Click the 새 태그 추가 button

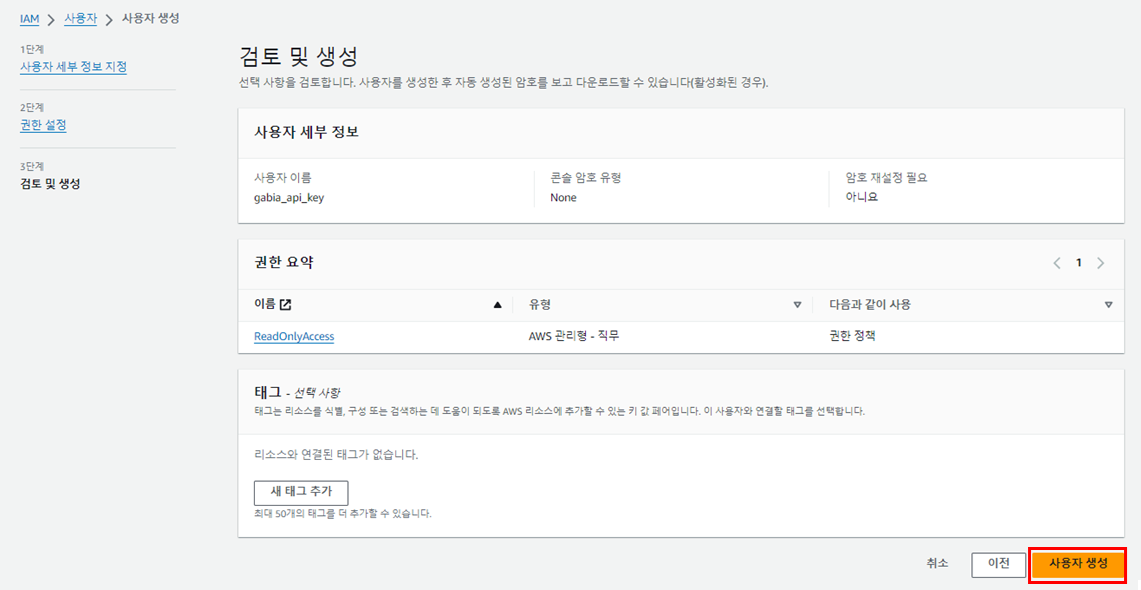(301, 491)
